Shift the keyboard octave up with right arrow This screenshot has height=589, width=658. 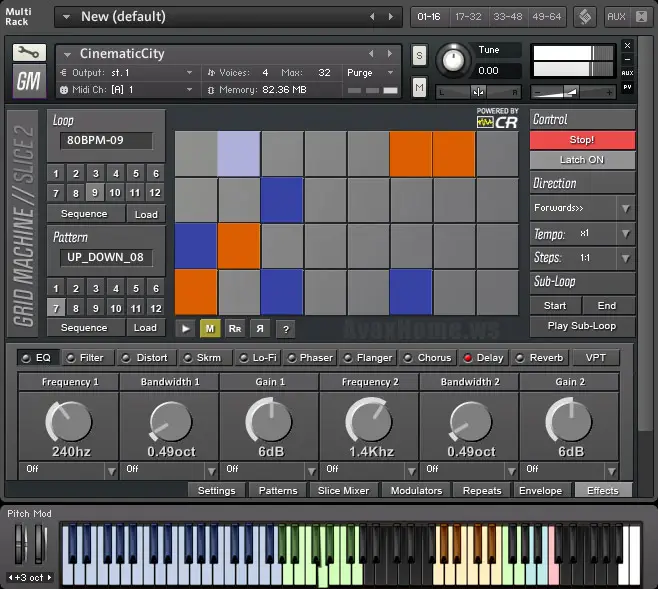click(49, 577)
